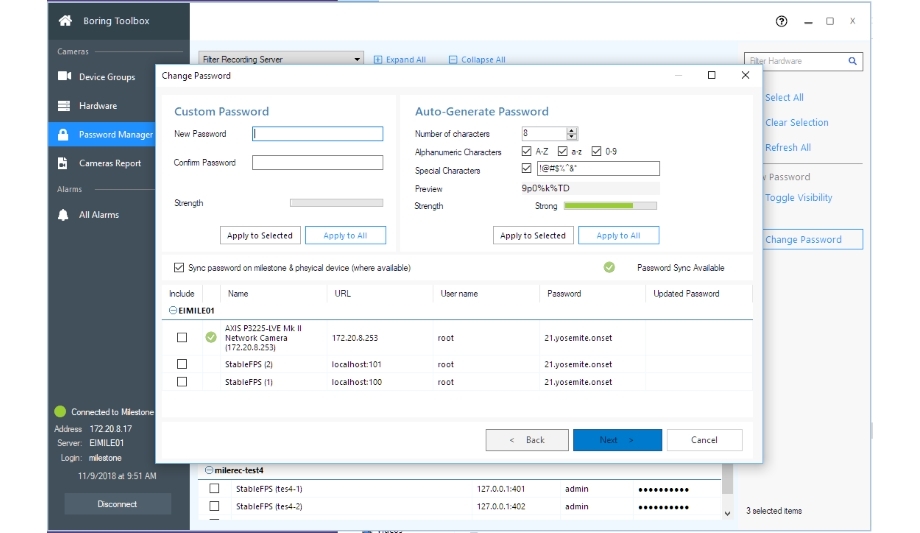This screenshot has height=533, width=920.
Task: Click the All Alarms bell icon
Action: [64, 215]
